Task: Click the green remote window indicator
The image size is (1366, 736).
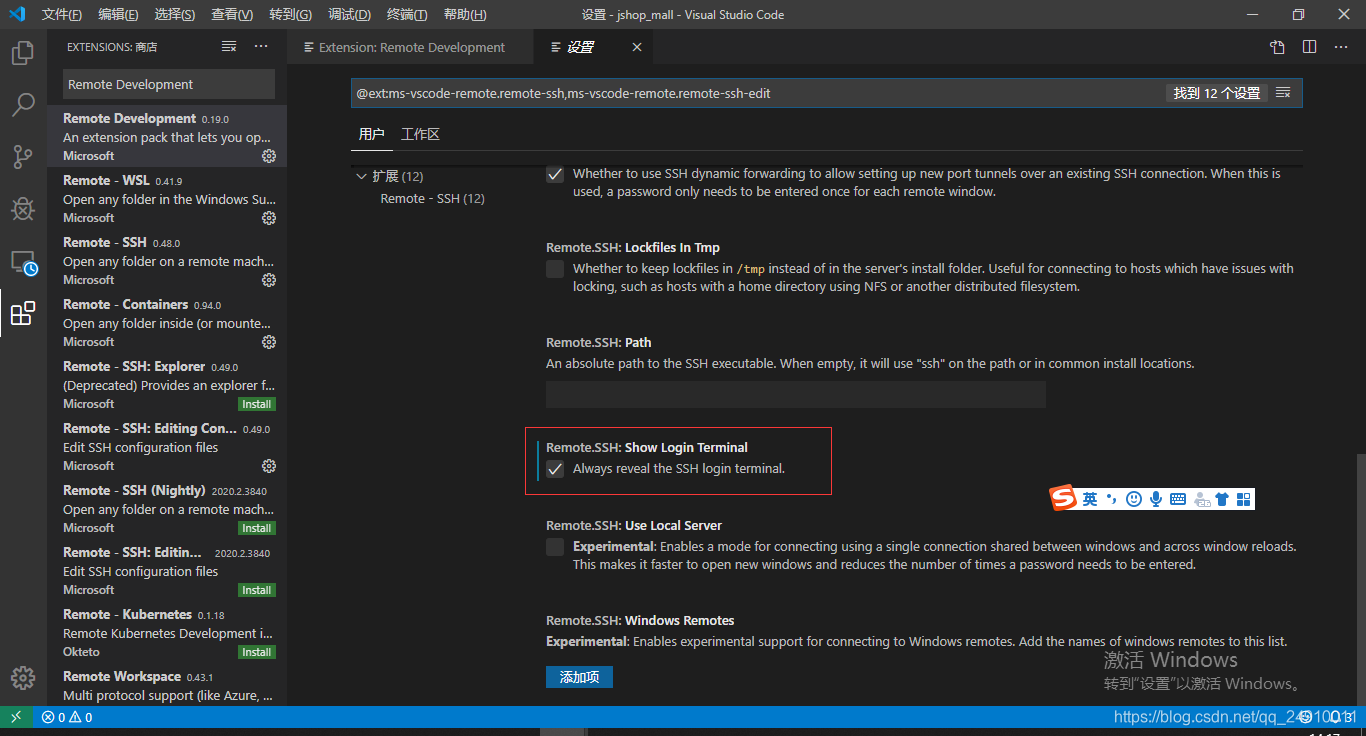Action: pos(16,717)
